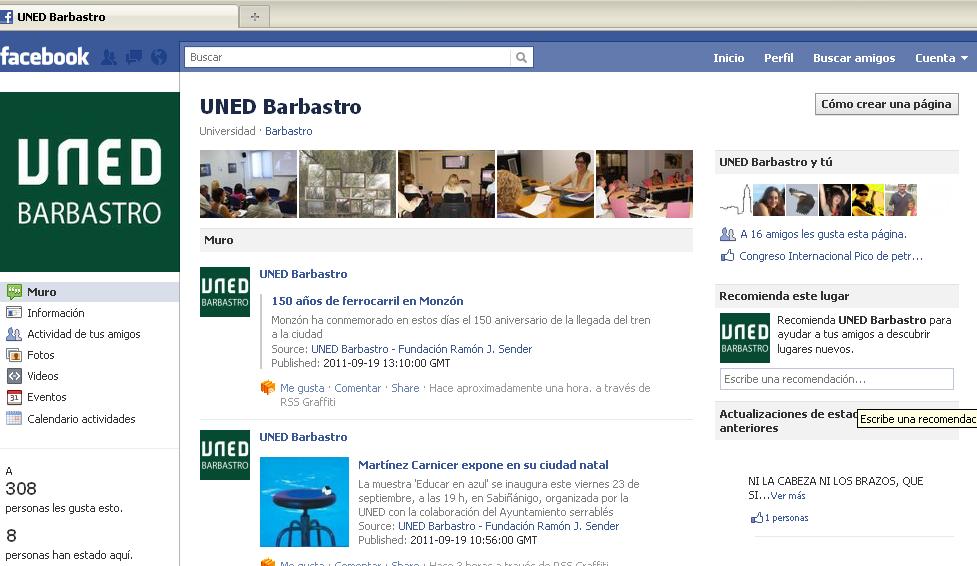Click the search magnifier icon
The height and width of the screenshot is (566, 977).
point(521,58)
